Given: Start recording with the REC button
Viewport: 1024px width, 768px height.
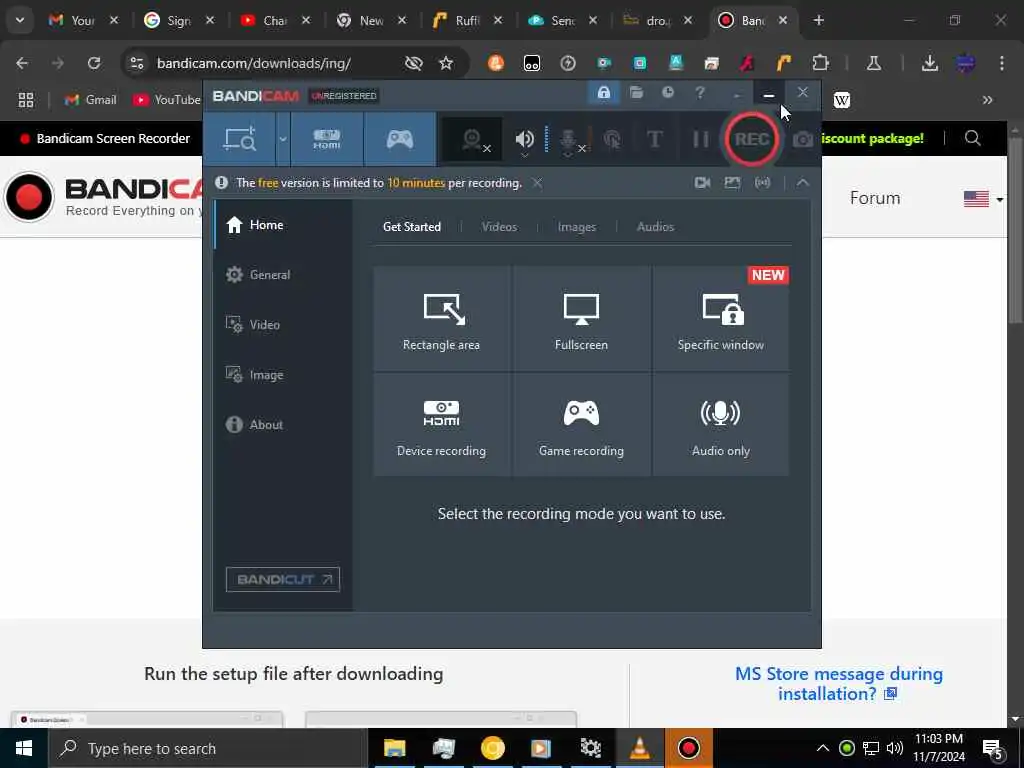Looking at the screenshot, I should 752,139.
